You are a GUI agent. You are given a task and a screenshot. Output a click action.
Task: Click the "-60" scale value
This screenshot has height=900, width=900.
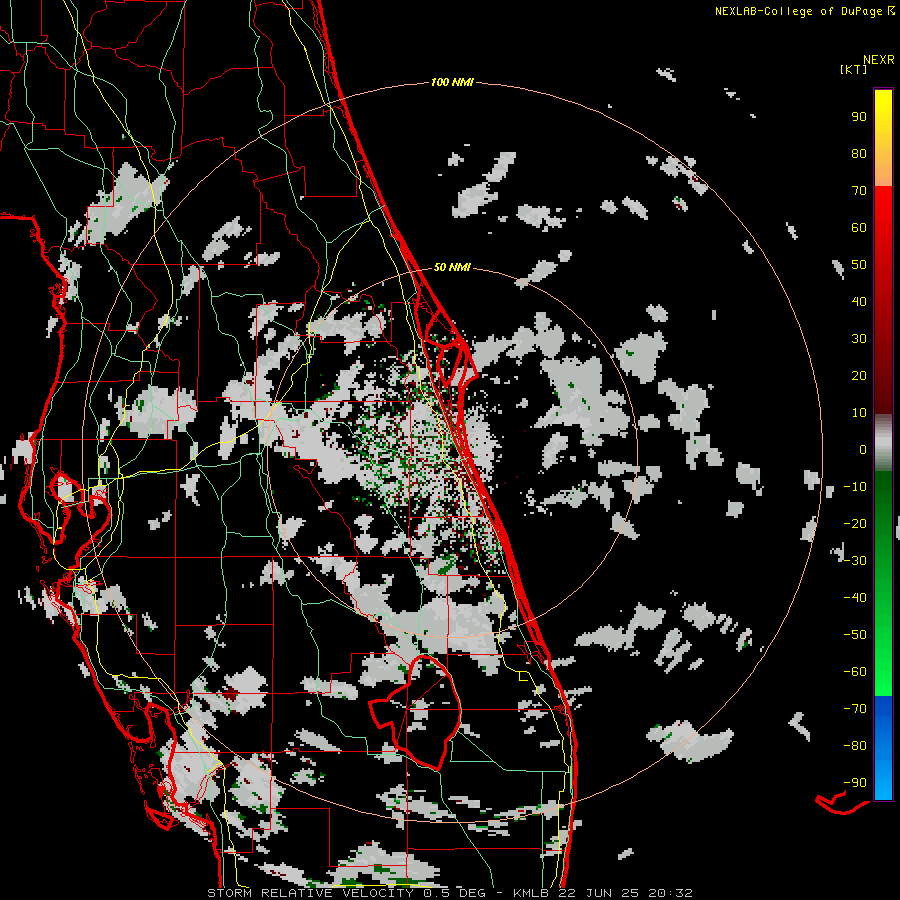coord(855,672)
